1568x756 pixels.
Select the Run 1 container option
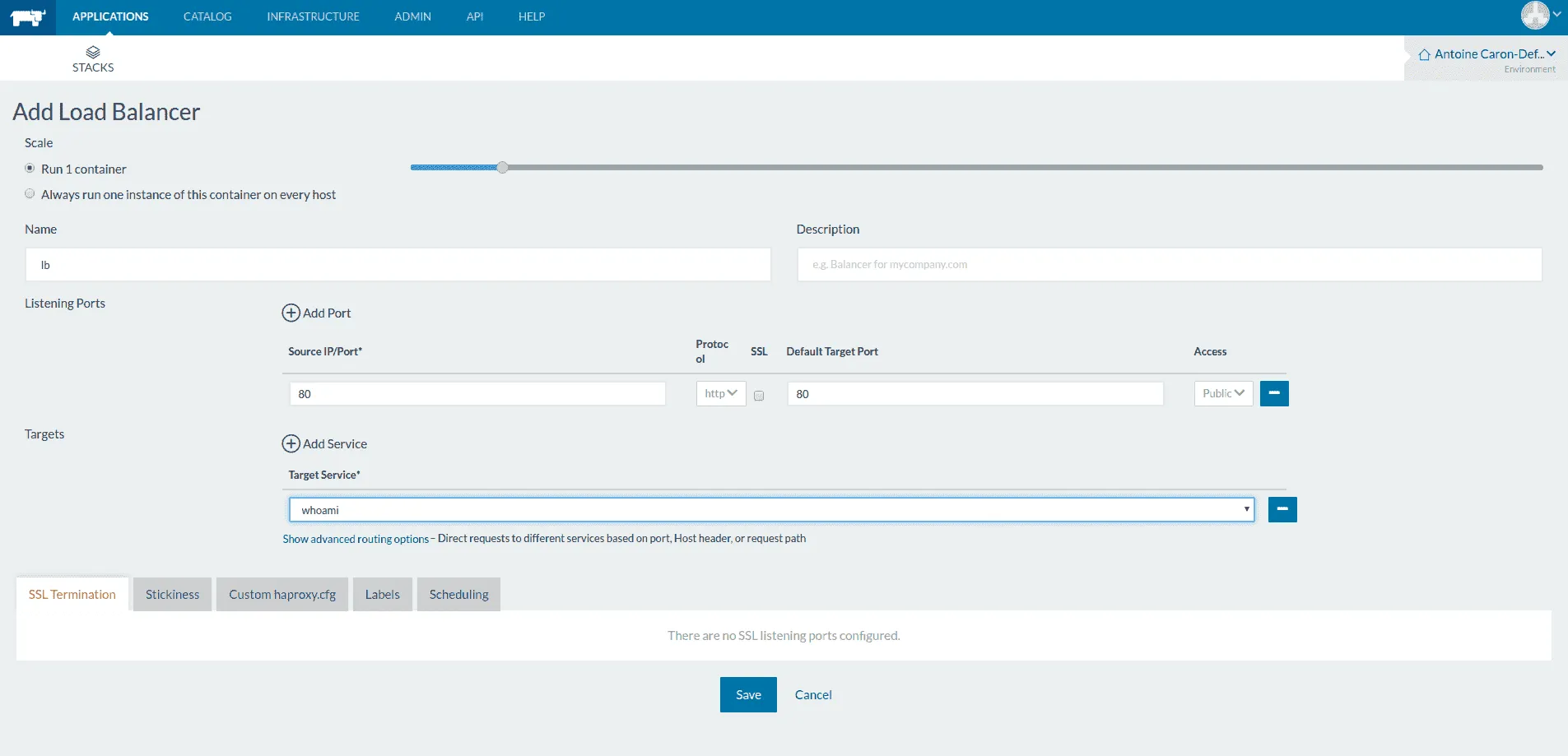30,169
